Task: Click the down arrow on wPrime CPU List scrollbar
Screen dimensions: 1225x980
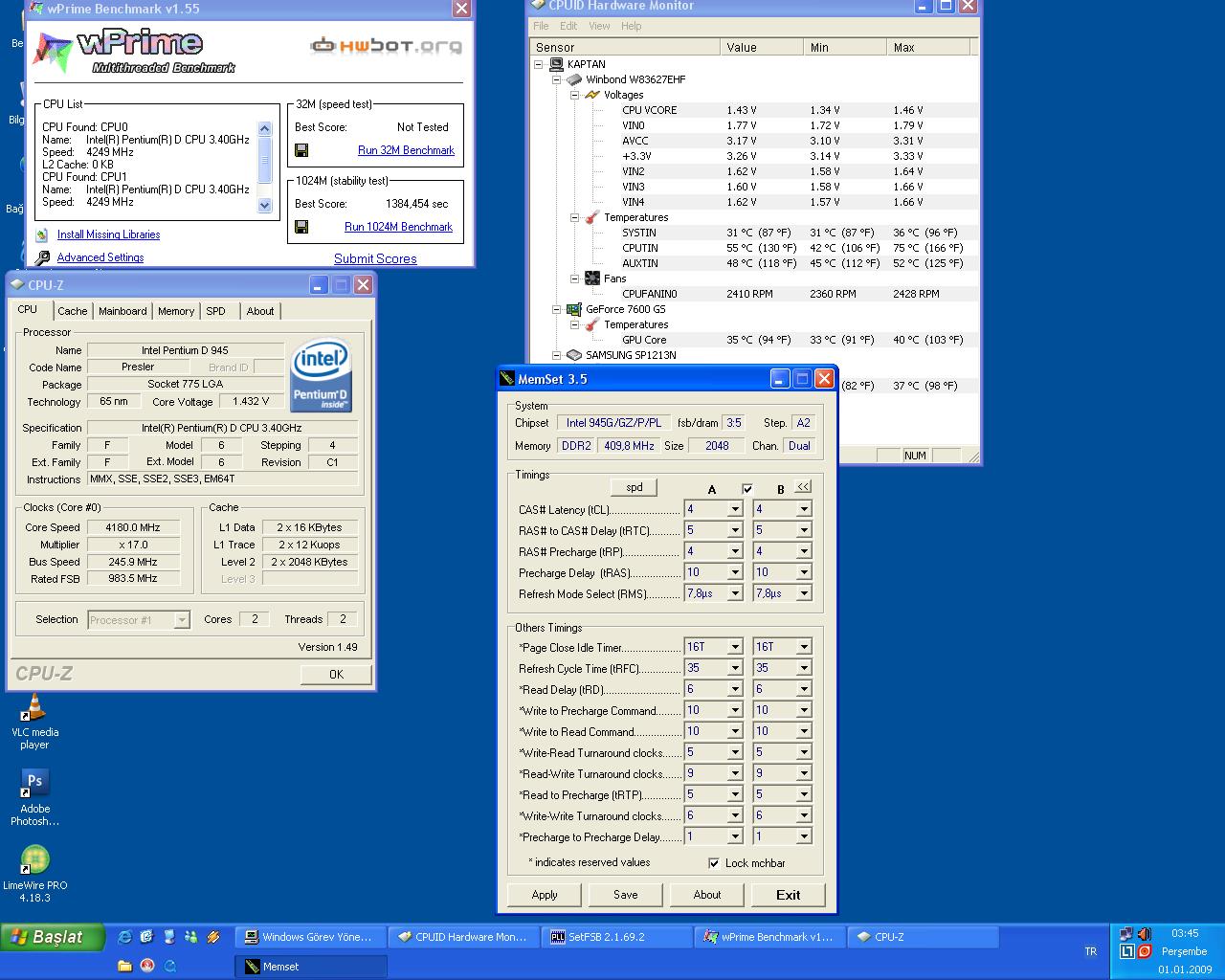Action: pos(265,205)
